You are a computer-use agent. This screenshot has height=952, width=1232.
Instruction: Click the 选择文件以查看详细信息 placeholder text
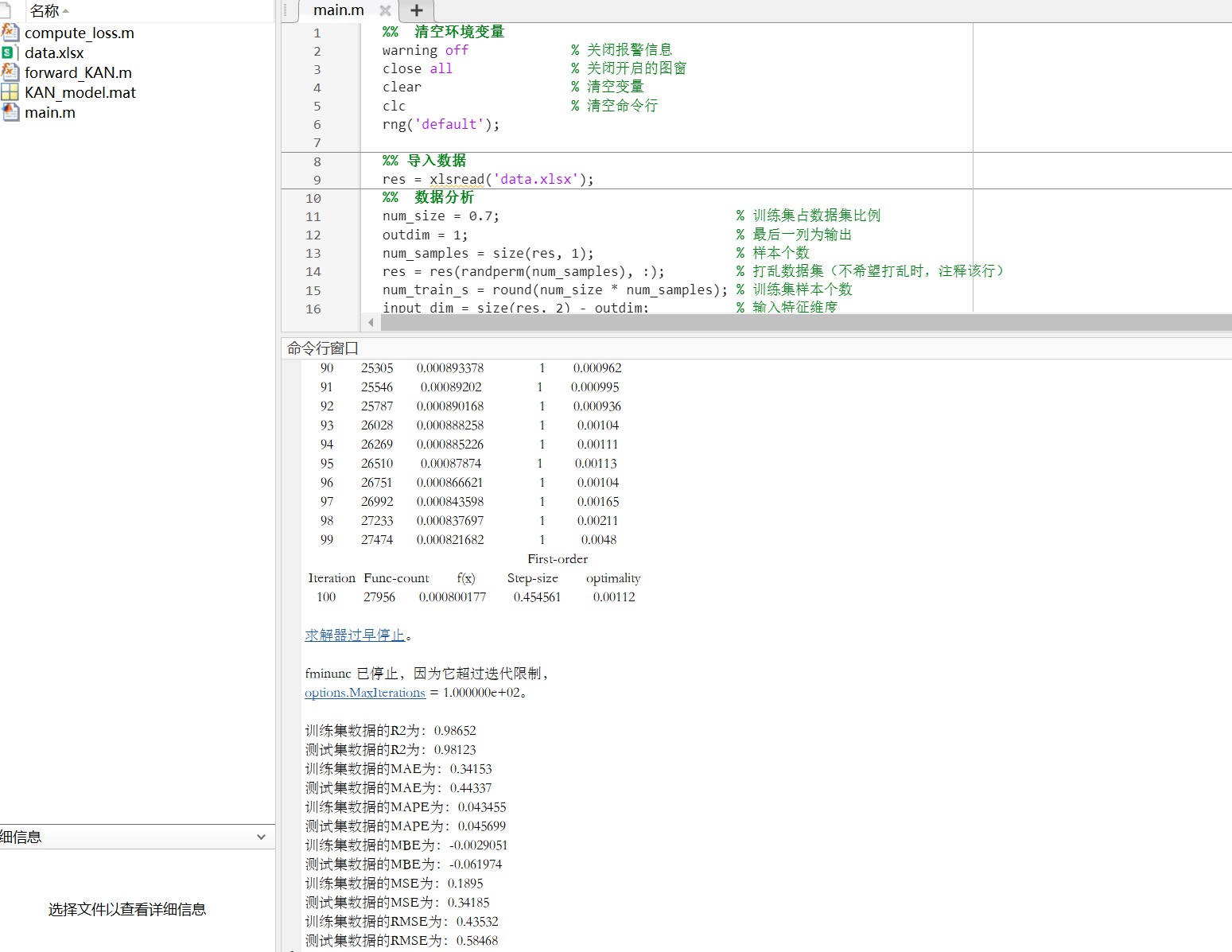click(127, 909)
